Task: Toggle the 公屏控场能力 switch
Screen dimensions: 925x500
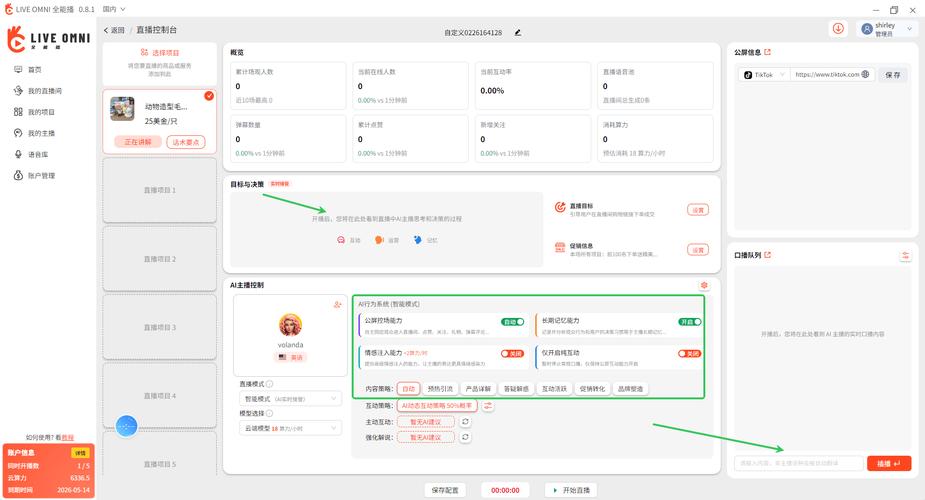Action: (512, 322)
